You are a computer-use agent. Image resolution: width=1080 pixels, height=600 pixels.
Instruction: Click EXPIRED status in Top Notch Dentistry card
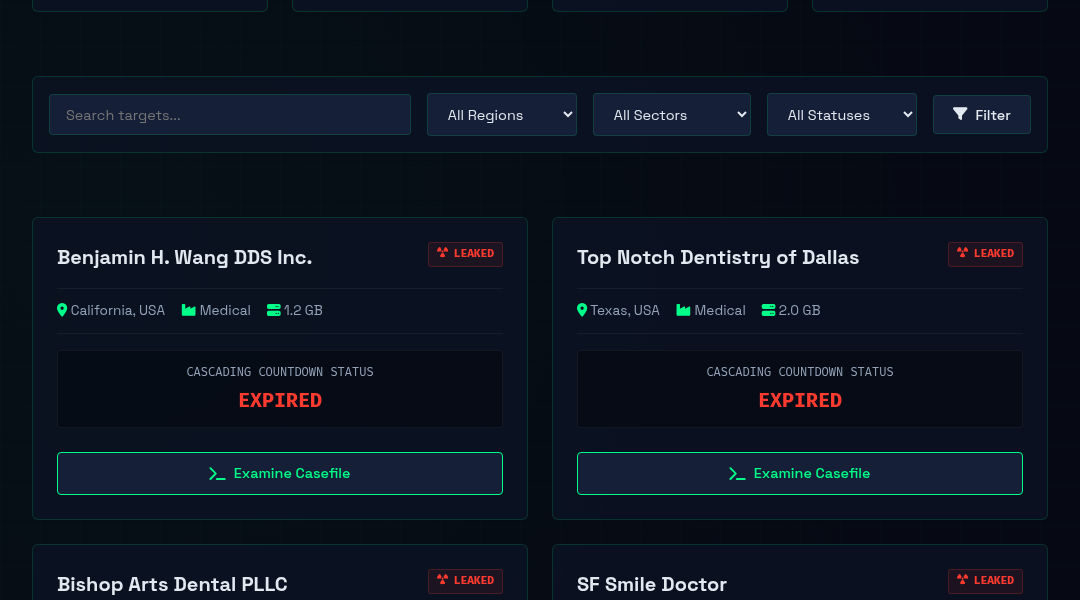(x=800, y=400)
